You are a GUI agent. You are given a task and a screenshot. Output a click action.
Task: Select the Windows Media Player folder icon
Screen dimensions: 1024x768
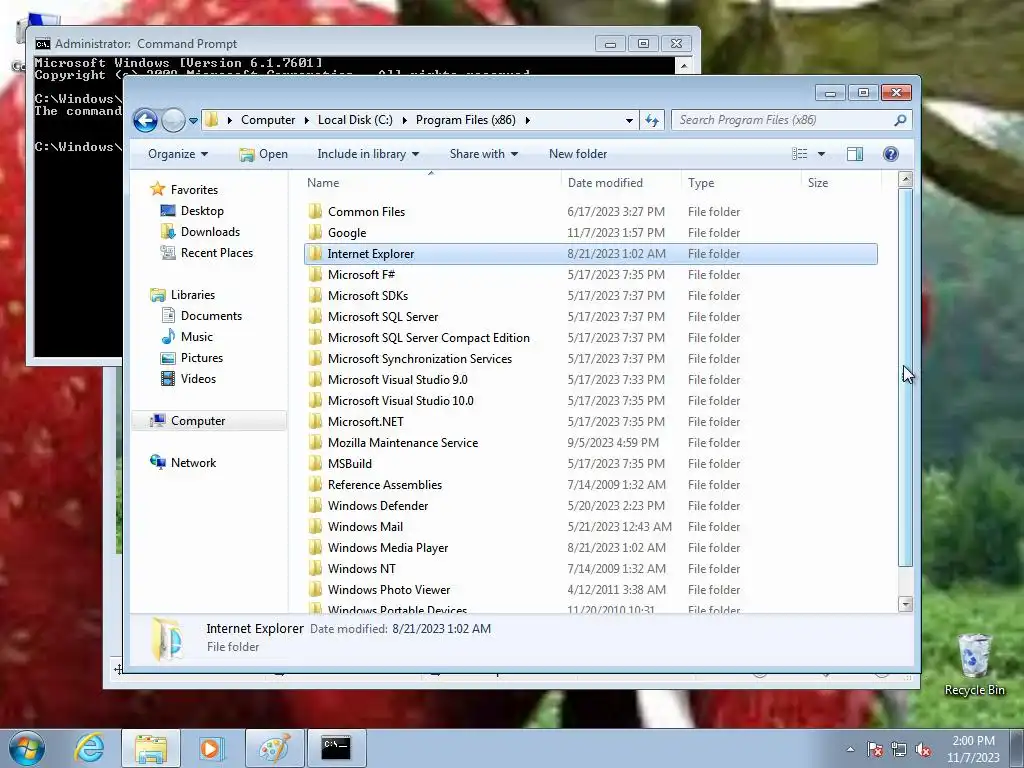(x=315, y=547)
